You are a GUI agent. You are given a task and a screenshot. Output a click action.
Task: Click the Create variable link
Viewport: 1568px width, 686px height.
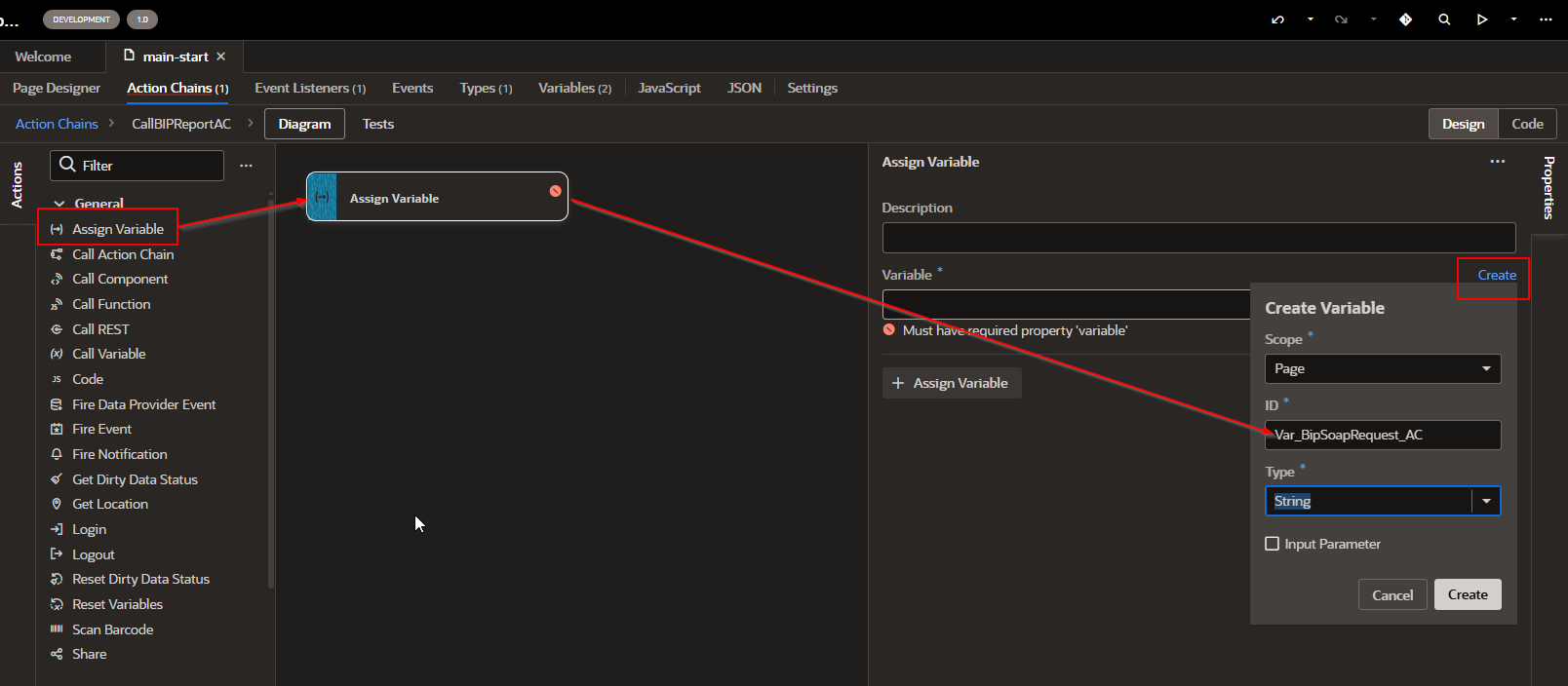point(1497,276)
